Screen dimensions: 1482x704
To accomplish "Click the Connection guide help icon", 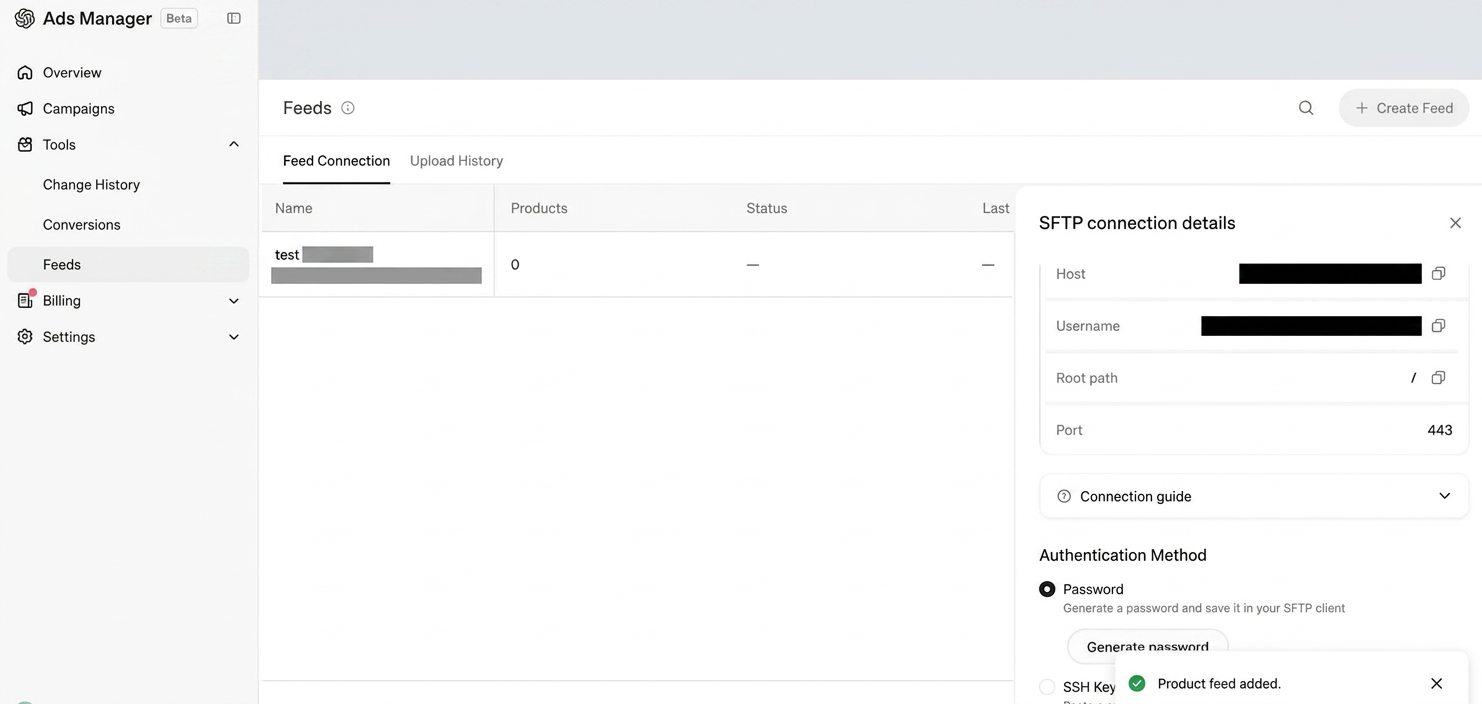I will [1064, 496].
